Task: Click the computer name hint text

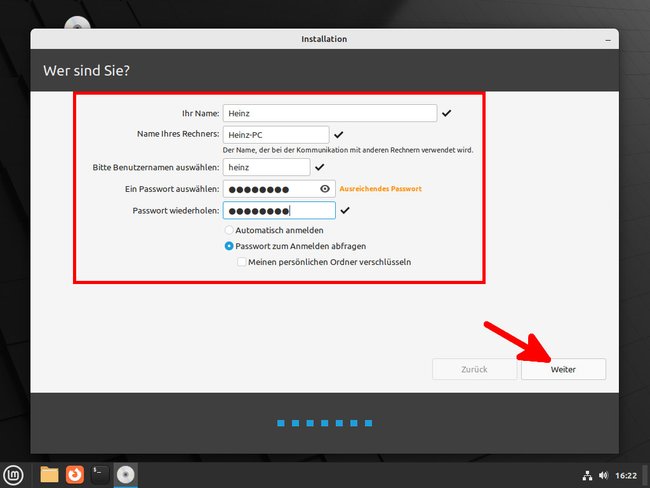Action: pos(348,150)
